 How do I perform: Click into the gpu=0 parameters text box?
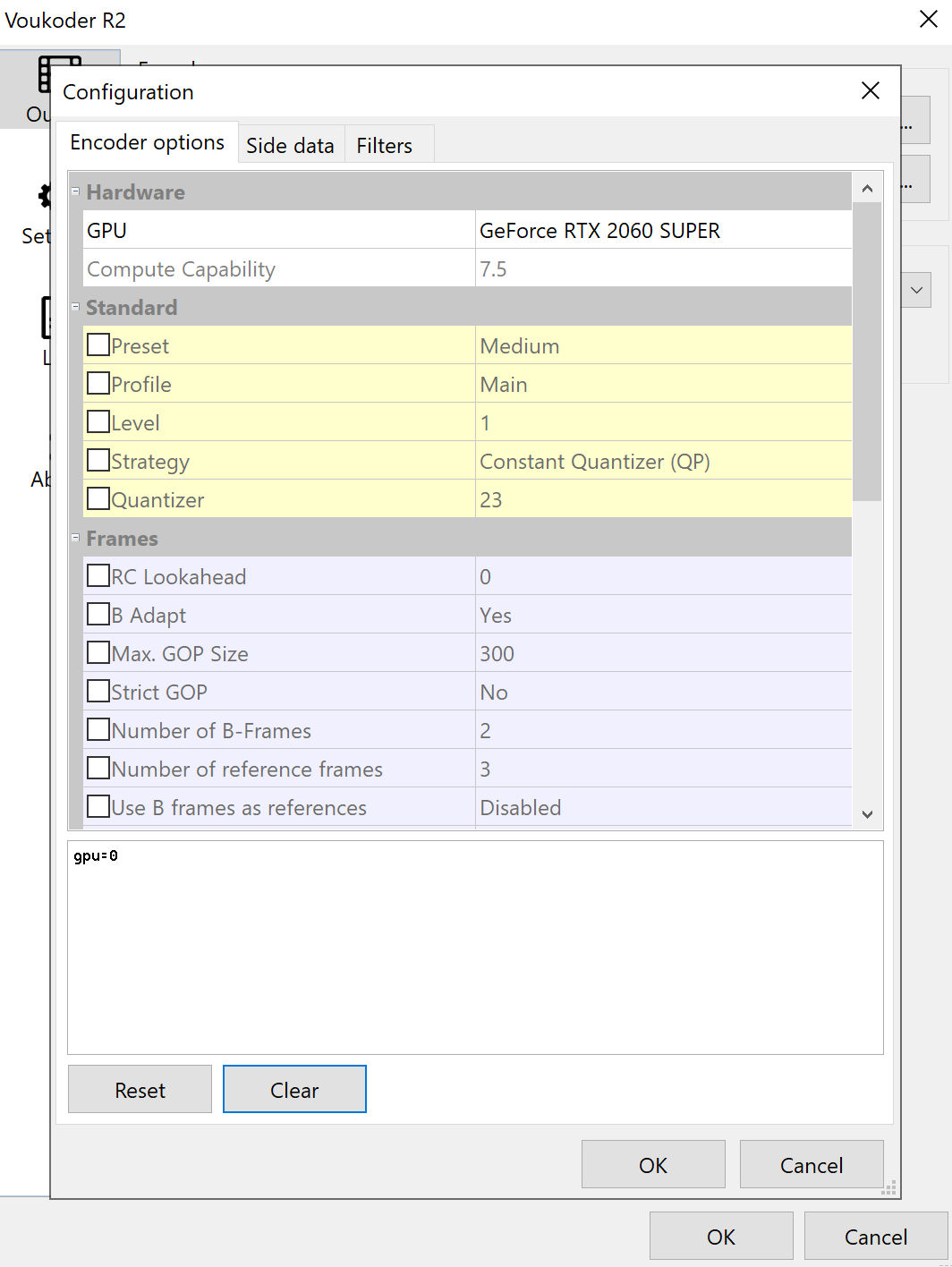click(x=474, y=948)
